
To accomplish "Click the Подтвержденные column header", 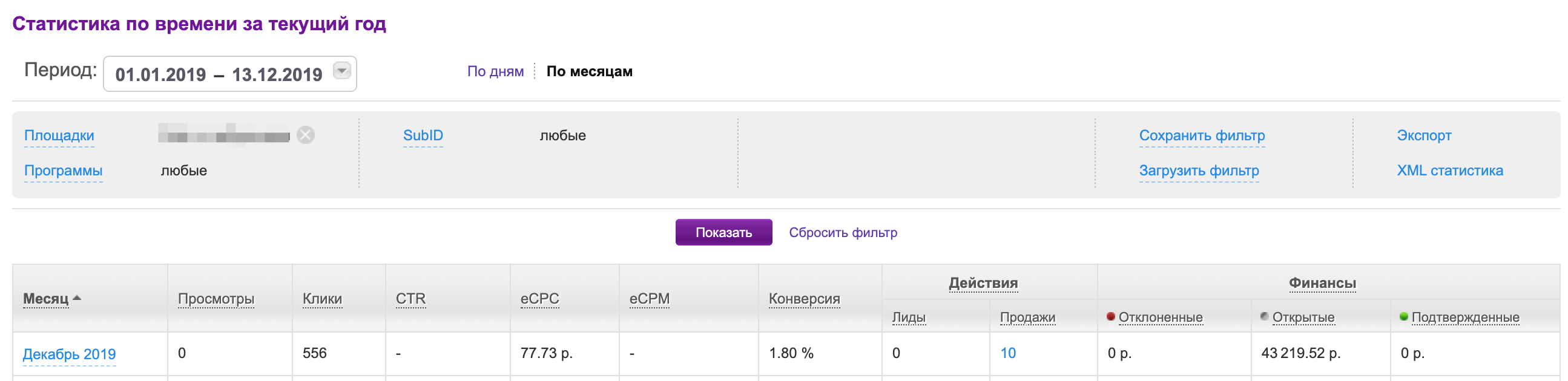I will [x=1464, y=317].
